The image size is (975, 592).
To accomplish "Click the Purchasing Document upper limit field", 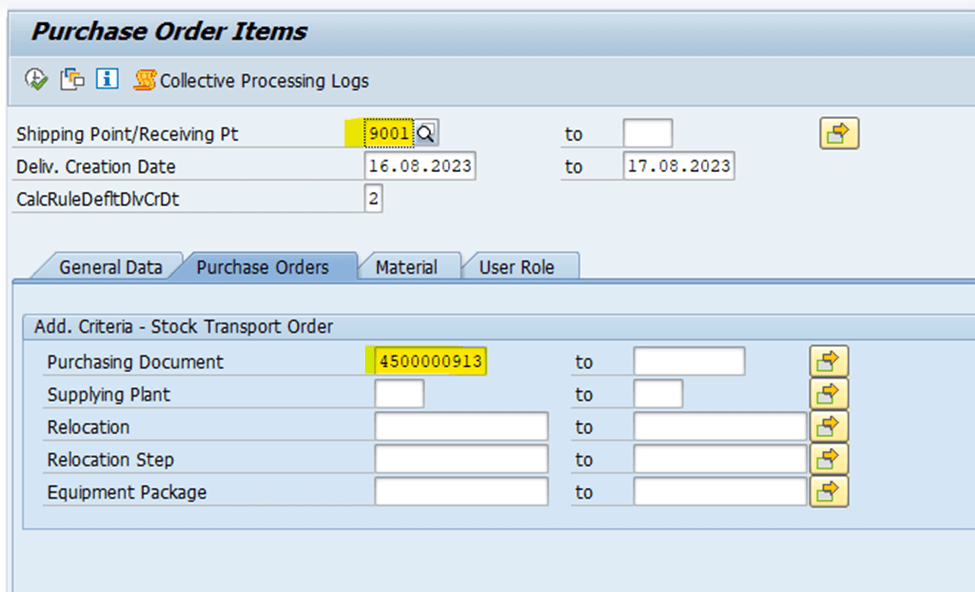I will (x=689, y=361).
